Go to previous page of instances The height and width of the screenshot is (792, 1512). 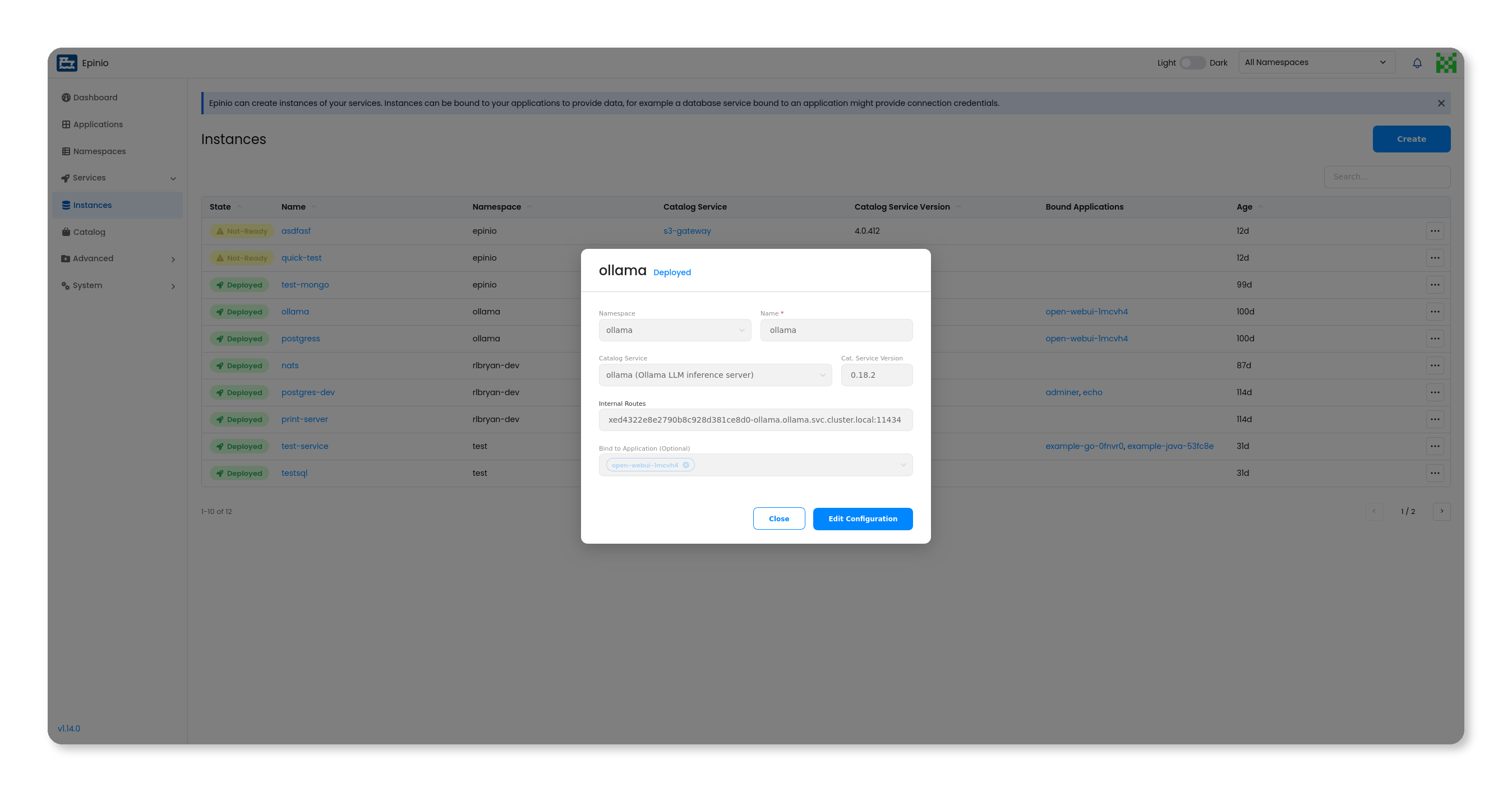pos(1374,512)
